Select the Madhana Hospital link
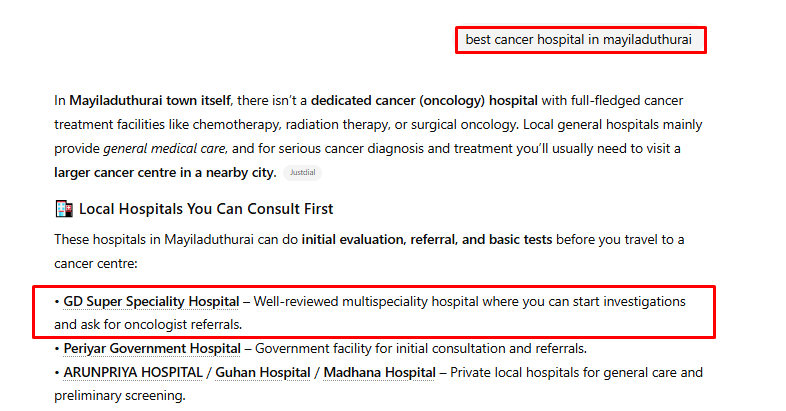The height and width of the screenshot is (411, 786). (x=380, y=373)
